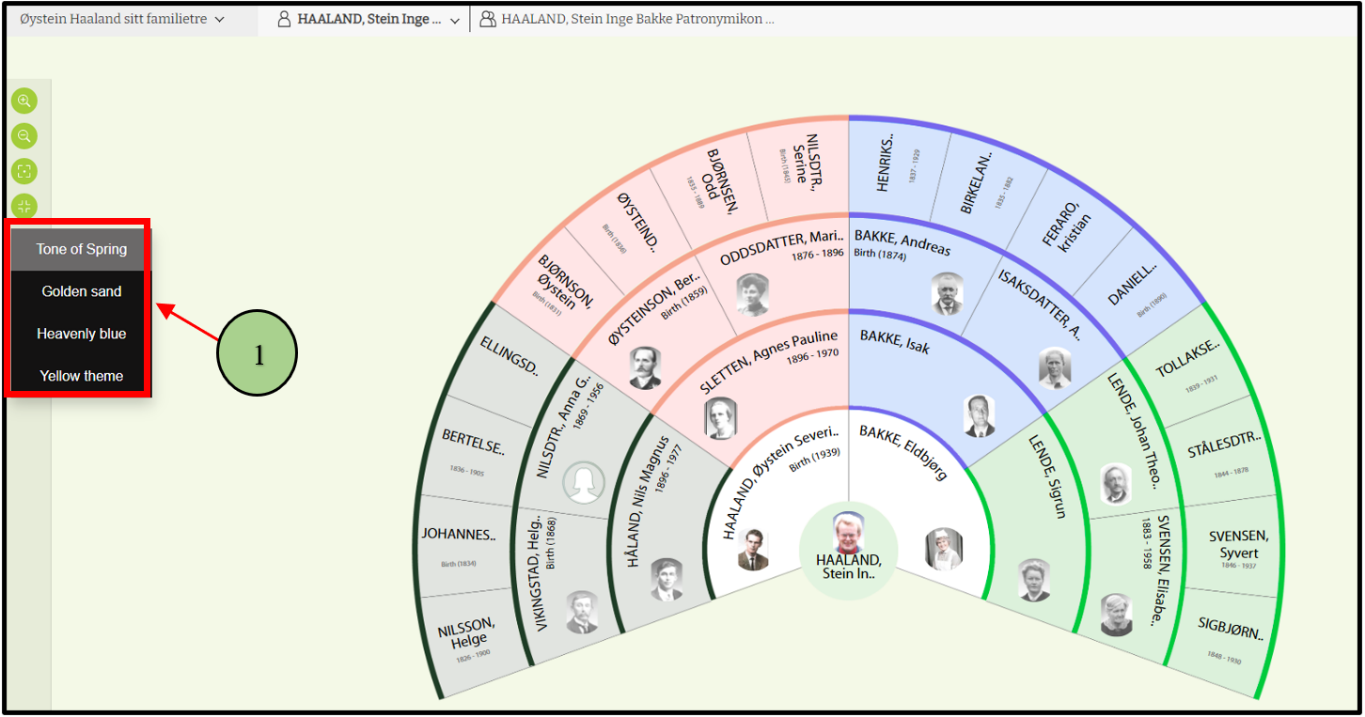Open the HAALAND, Stein Inge dropdown arrow

[455, 20]
